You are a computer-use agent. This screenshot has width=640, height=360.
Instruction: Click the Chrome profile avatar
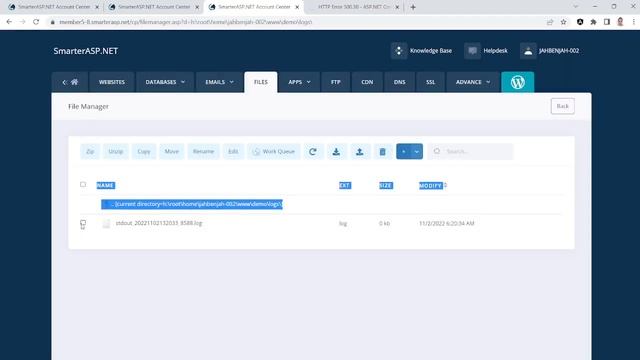tap(620, 22)
